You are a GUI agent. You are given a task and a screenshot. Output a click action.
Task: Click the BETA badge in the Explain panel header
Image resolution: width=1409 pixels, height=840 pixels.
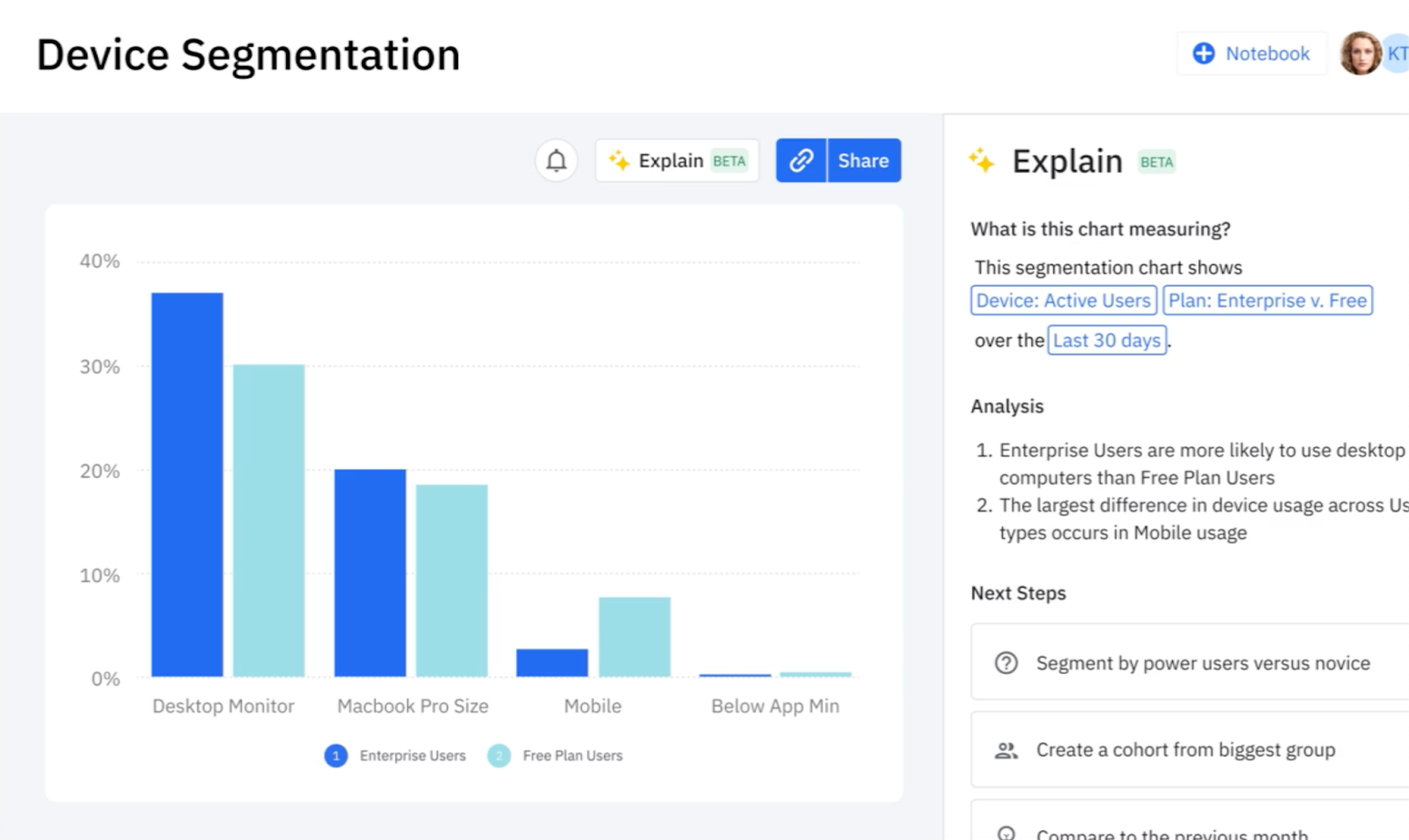(1156, 162)
